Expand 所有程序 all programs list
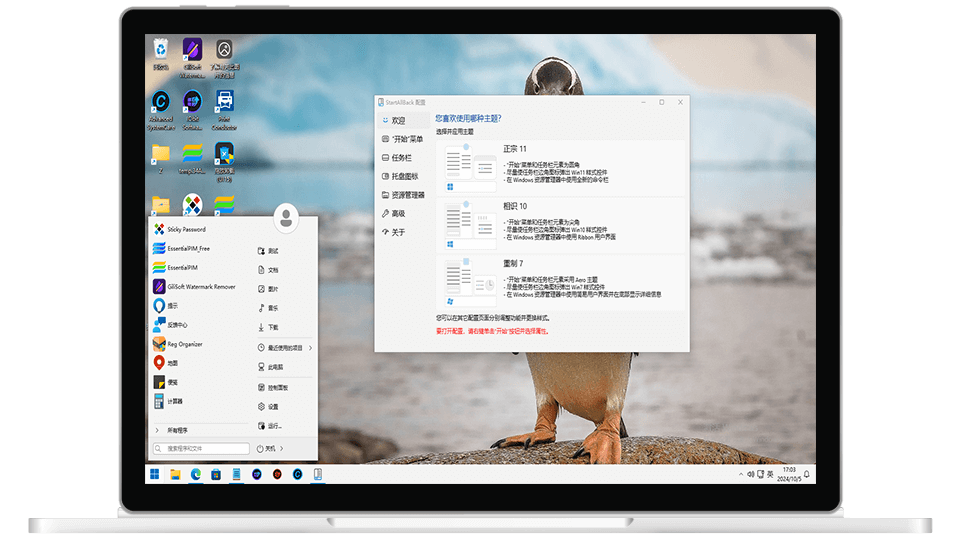 point(176,430)
